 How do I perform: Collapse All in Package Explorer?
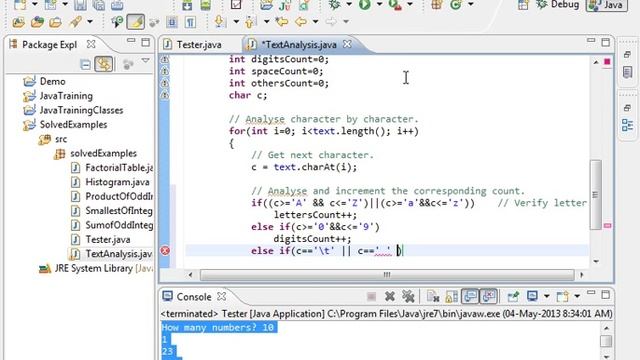85,64
